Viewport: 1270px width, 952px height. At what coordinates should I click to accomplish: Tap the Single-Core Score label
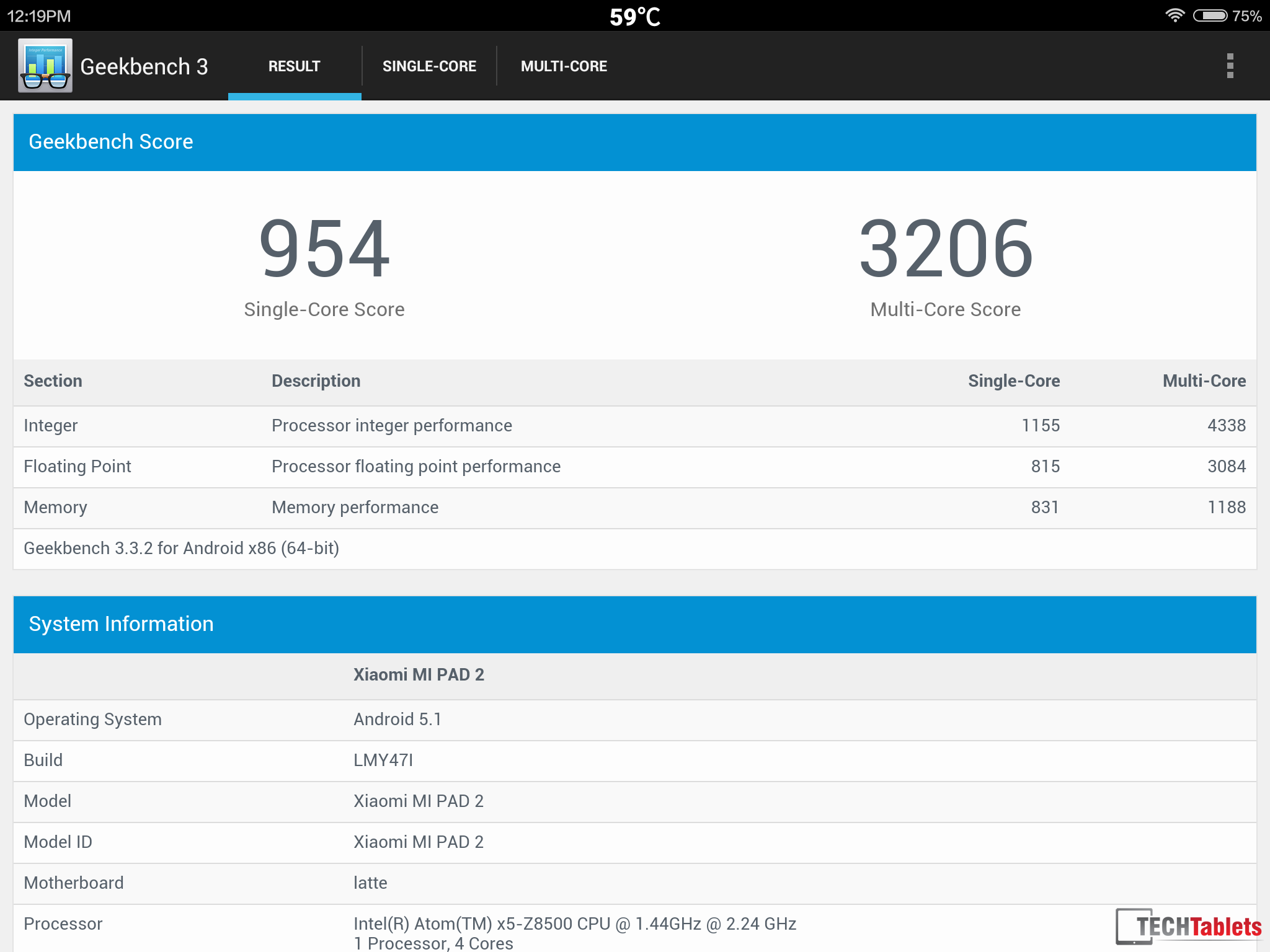click(x=324, y=309)
